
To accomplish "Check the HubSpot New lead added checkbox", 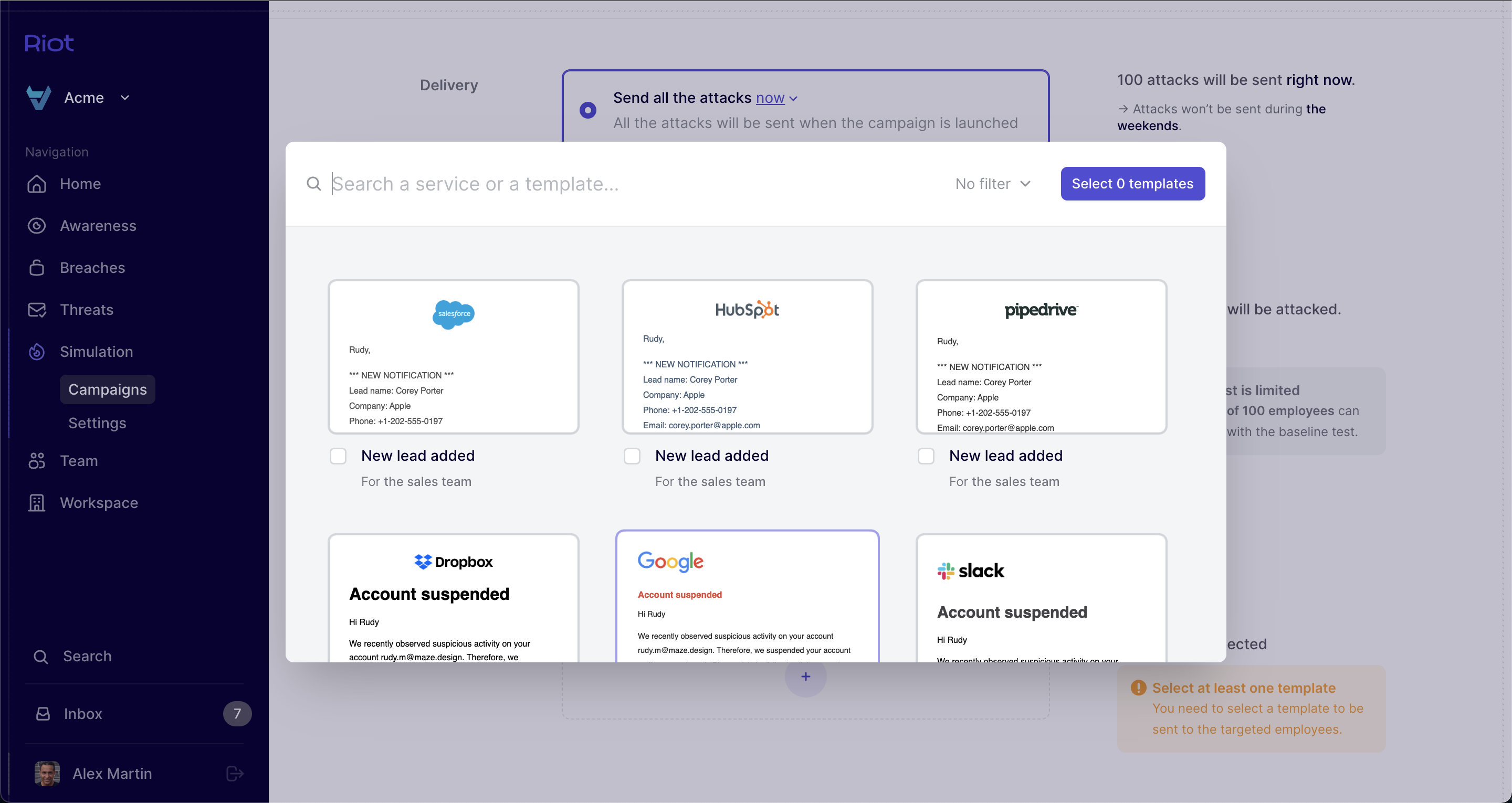I will coord(632,456).
